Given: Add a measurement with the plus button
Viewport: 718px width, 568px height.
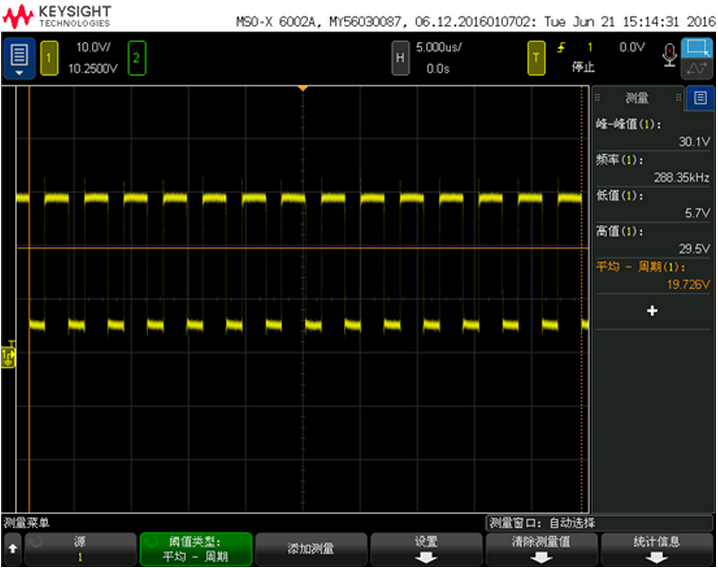Looking at the screenshot, I should (653, 311).
